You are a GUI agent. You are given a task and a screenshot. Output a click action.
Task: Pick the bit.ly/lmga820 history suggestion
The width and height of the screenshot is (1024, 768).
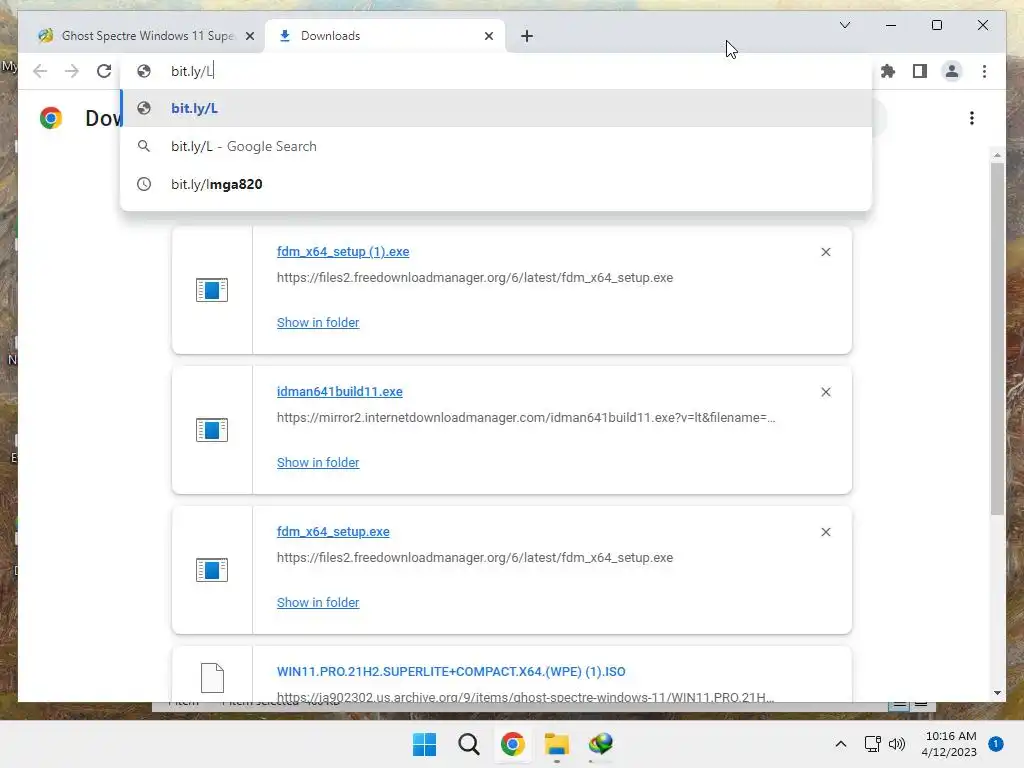tap(496, 184)
